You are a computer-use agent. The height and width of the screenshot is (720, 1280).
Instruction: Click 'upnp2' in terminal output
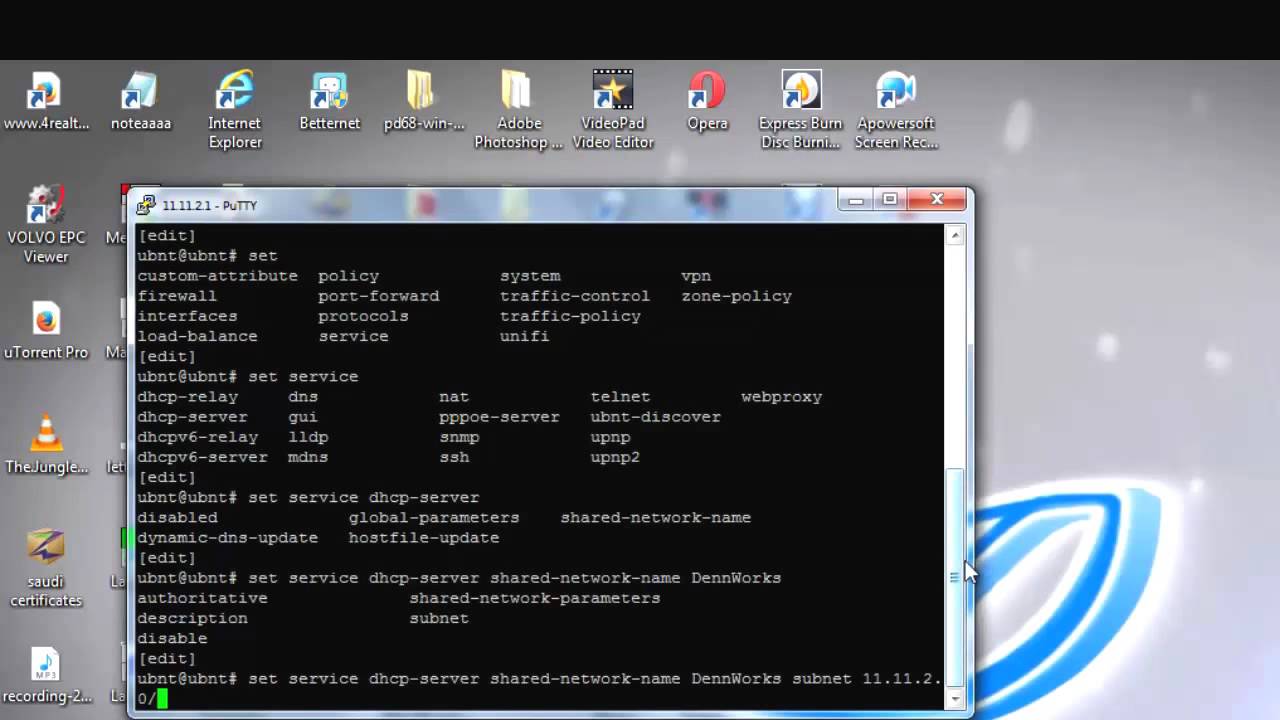615,457
